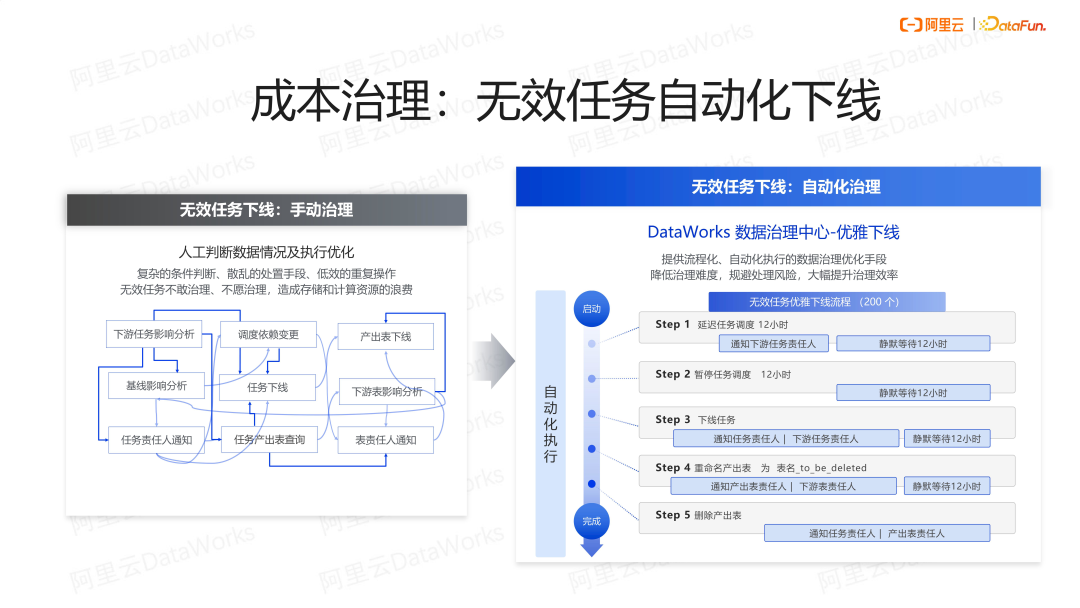
Task: Click the Step 1 延迟任务调度 label
Action: point(721,324)
